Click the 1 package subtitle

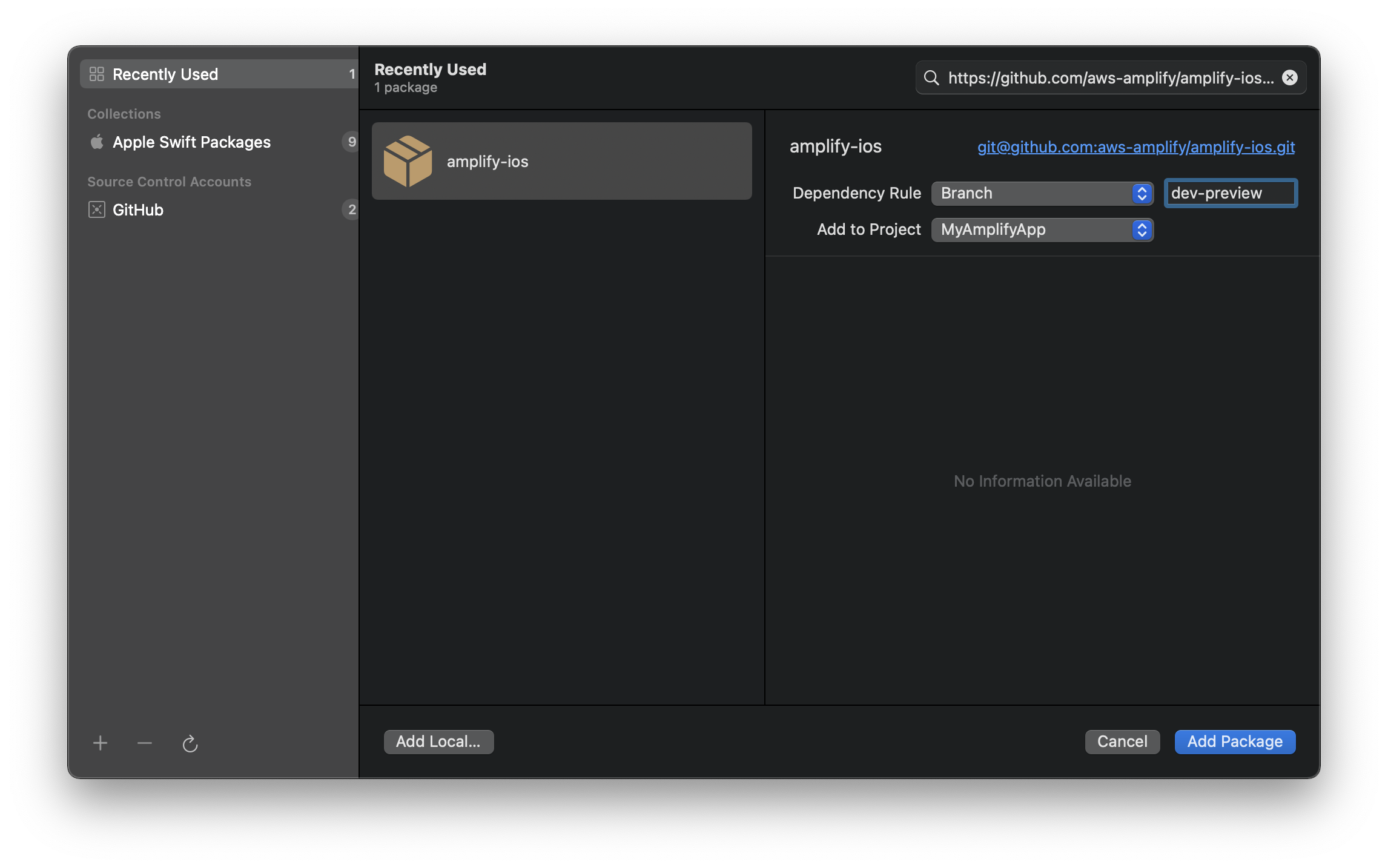[406, 88]
